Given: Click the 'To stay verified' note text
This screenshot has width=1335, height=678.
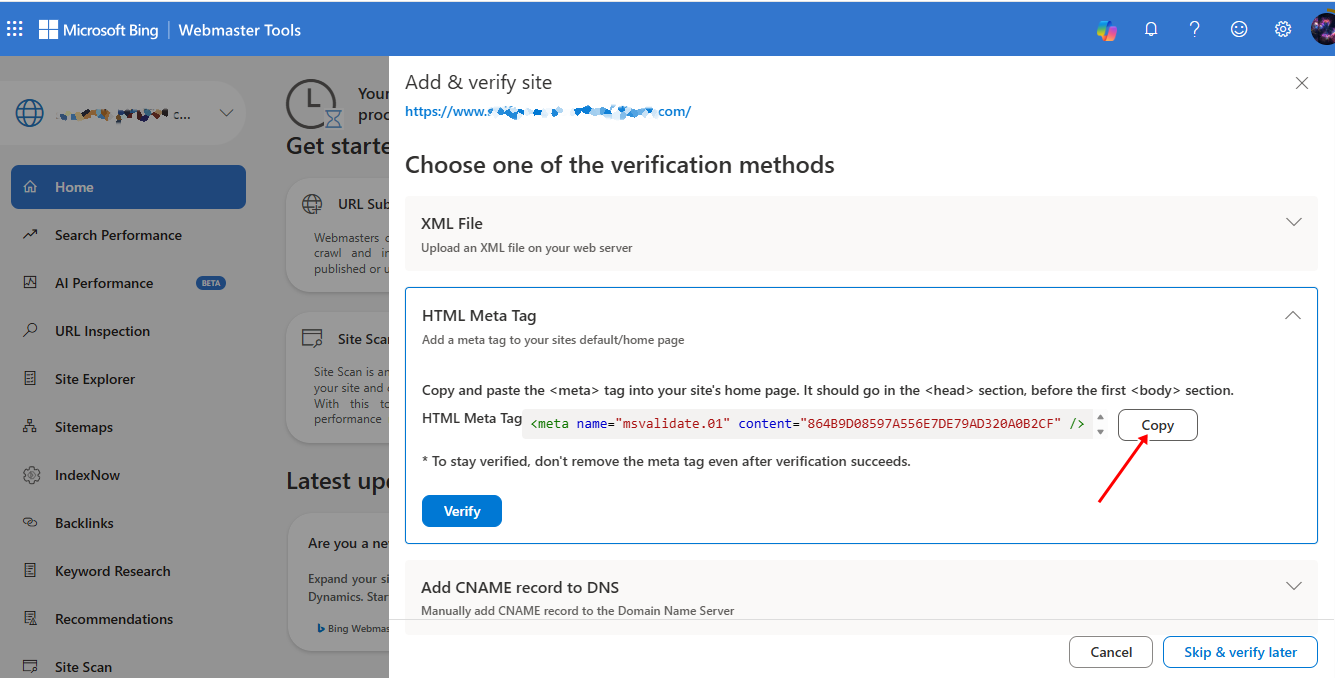Looking at the screenshot, I should click(666, 461).
